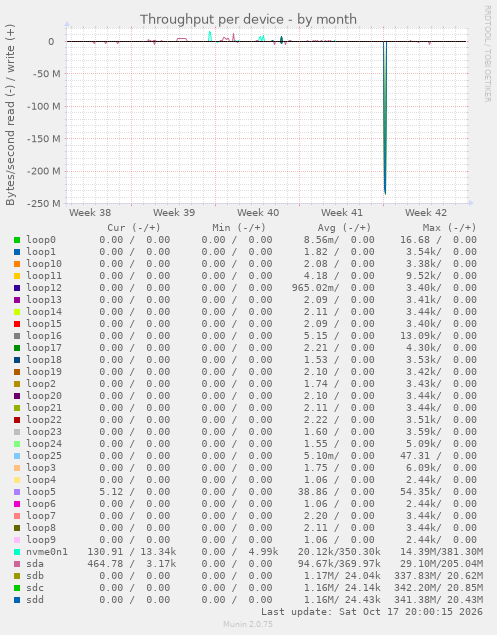This screenshot has width=497, height=635.
Task: Click the y-axis label 'Bytes/second read (-) / write (+)'
Action: tap(10, 115)
